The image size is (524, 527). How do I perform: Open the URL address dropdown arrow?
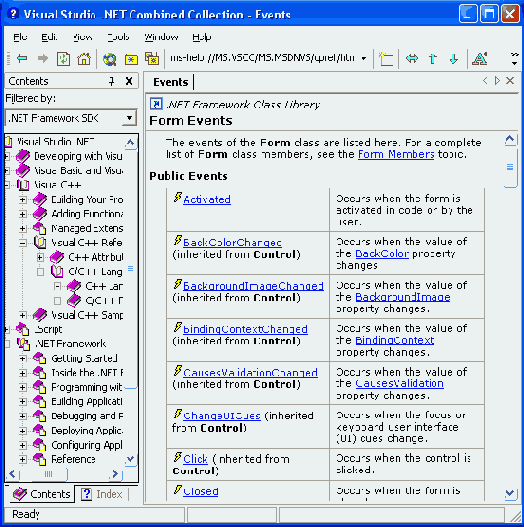364,58
